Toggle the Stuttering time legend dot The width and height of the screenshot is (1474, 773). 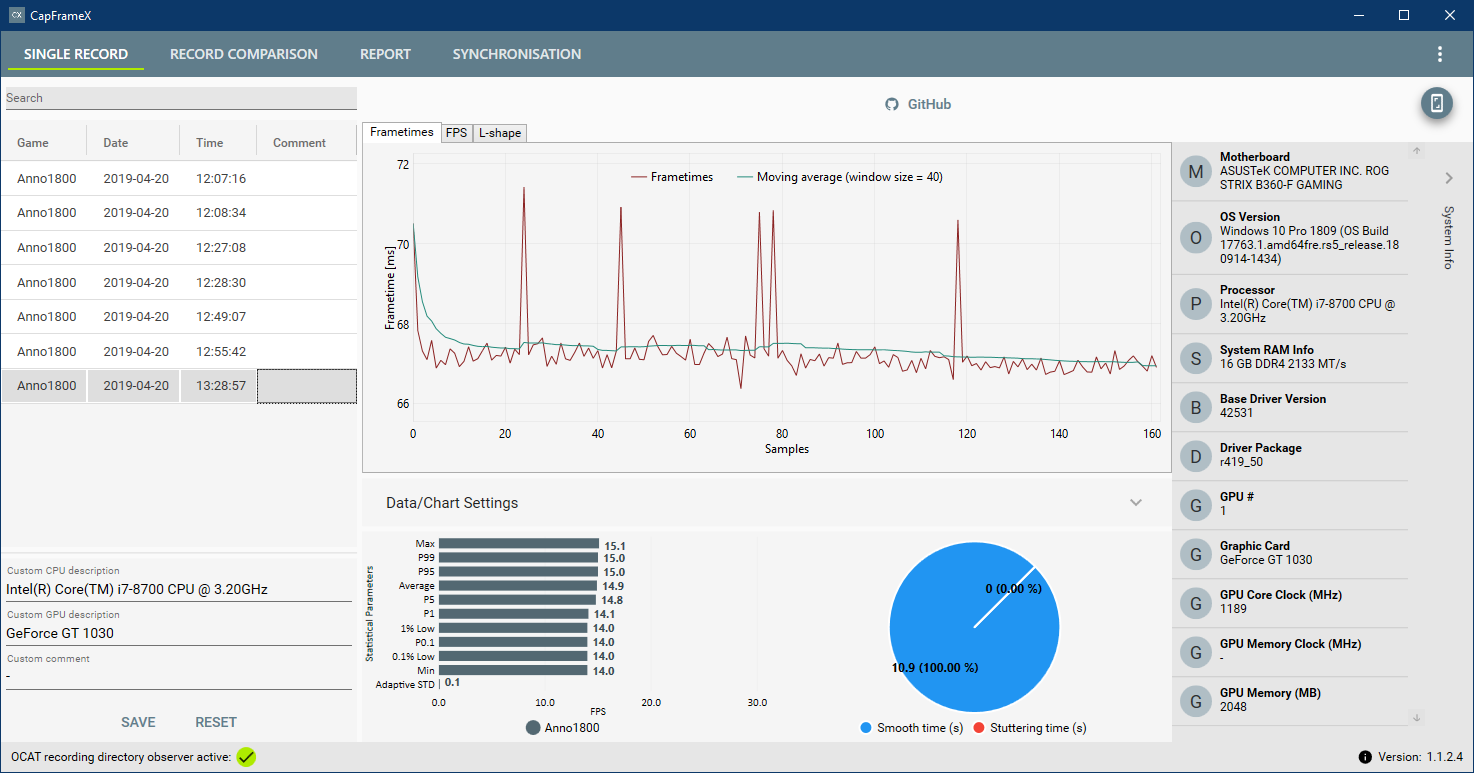(979, 728)
